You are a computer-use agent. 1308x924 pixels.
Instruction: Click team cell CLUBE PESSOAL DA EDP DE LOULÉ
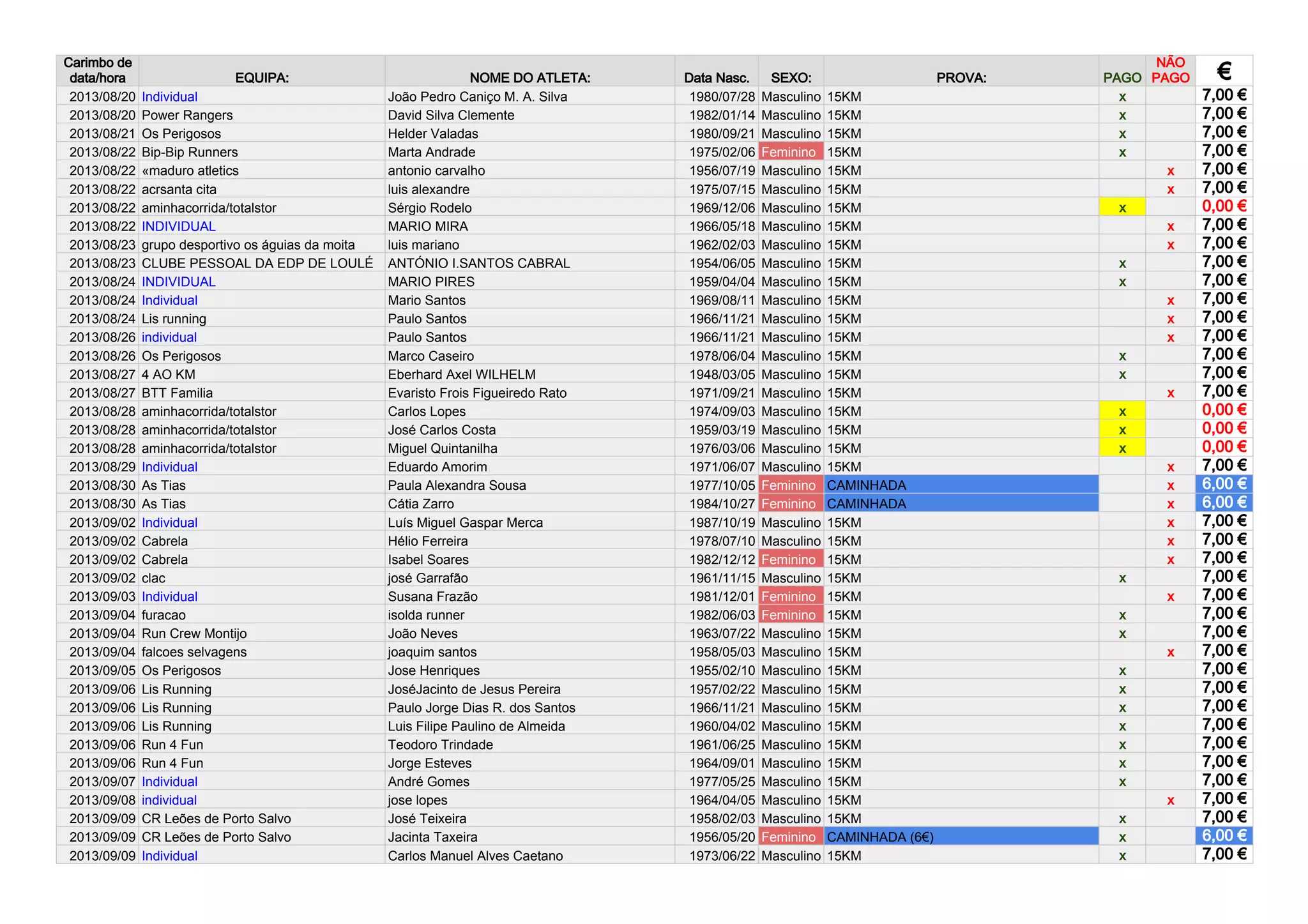pos(257,263)
